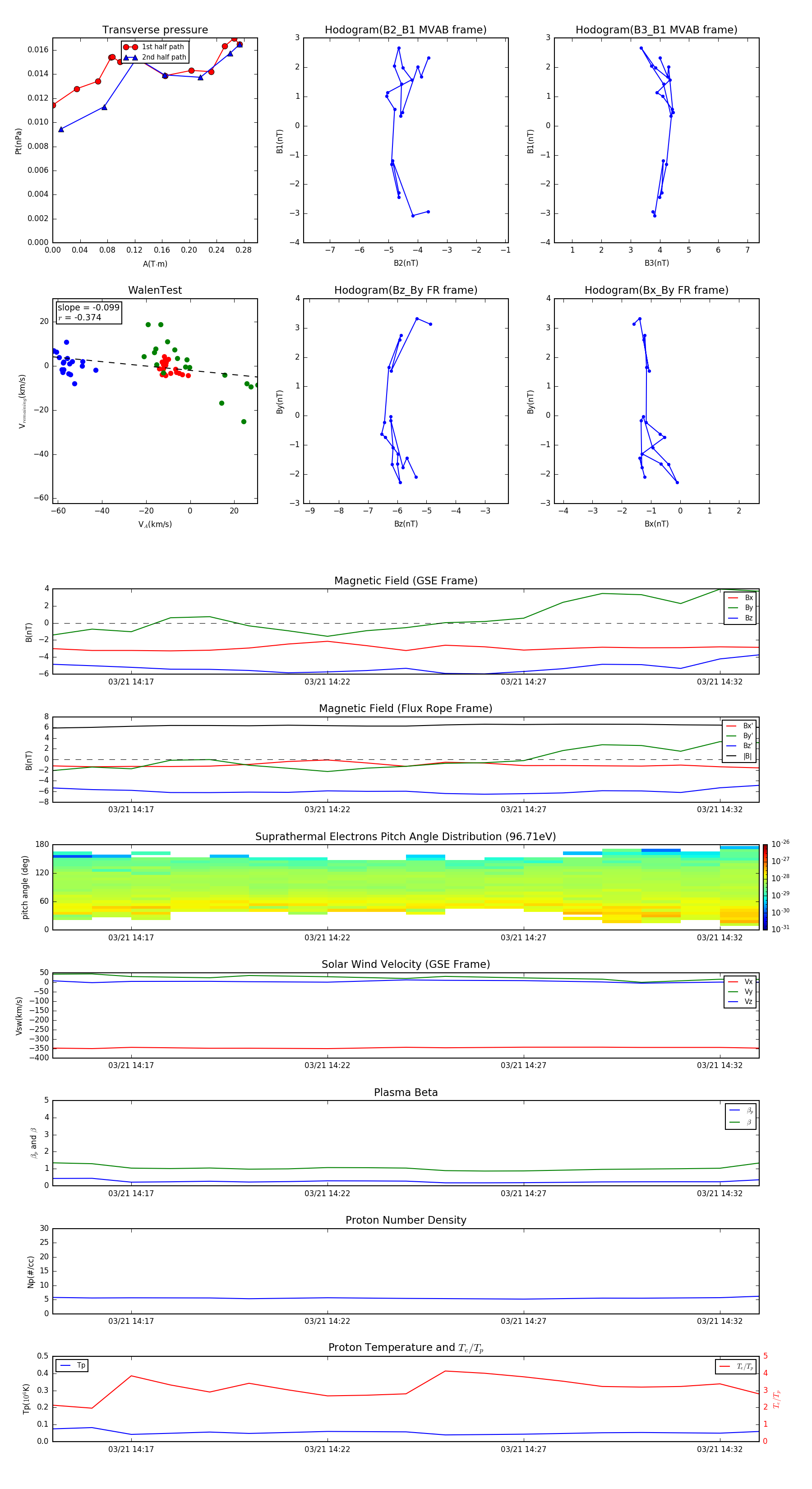Click the 'V_A(km/s)' x-axis label
The width and height of the screenshot is (812, 1489).
(155, 524)
